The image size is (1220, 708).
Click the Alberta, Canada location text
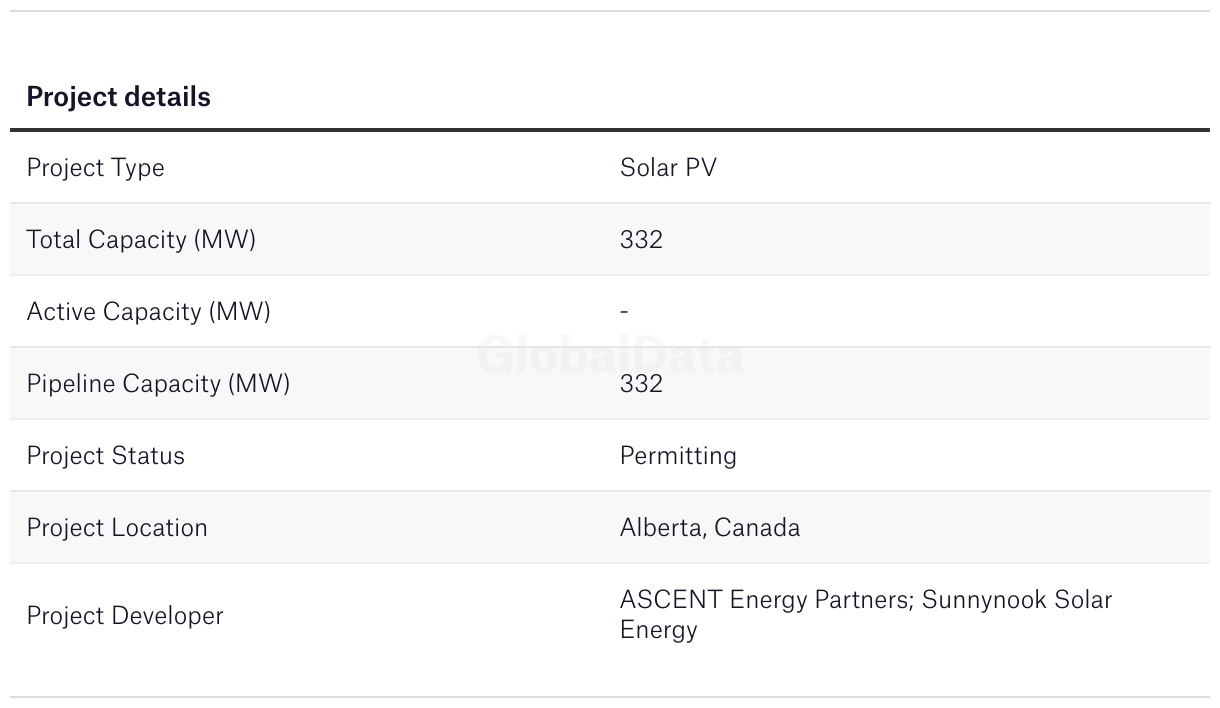pyautogui.click(x=710, y=528)
